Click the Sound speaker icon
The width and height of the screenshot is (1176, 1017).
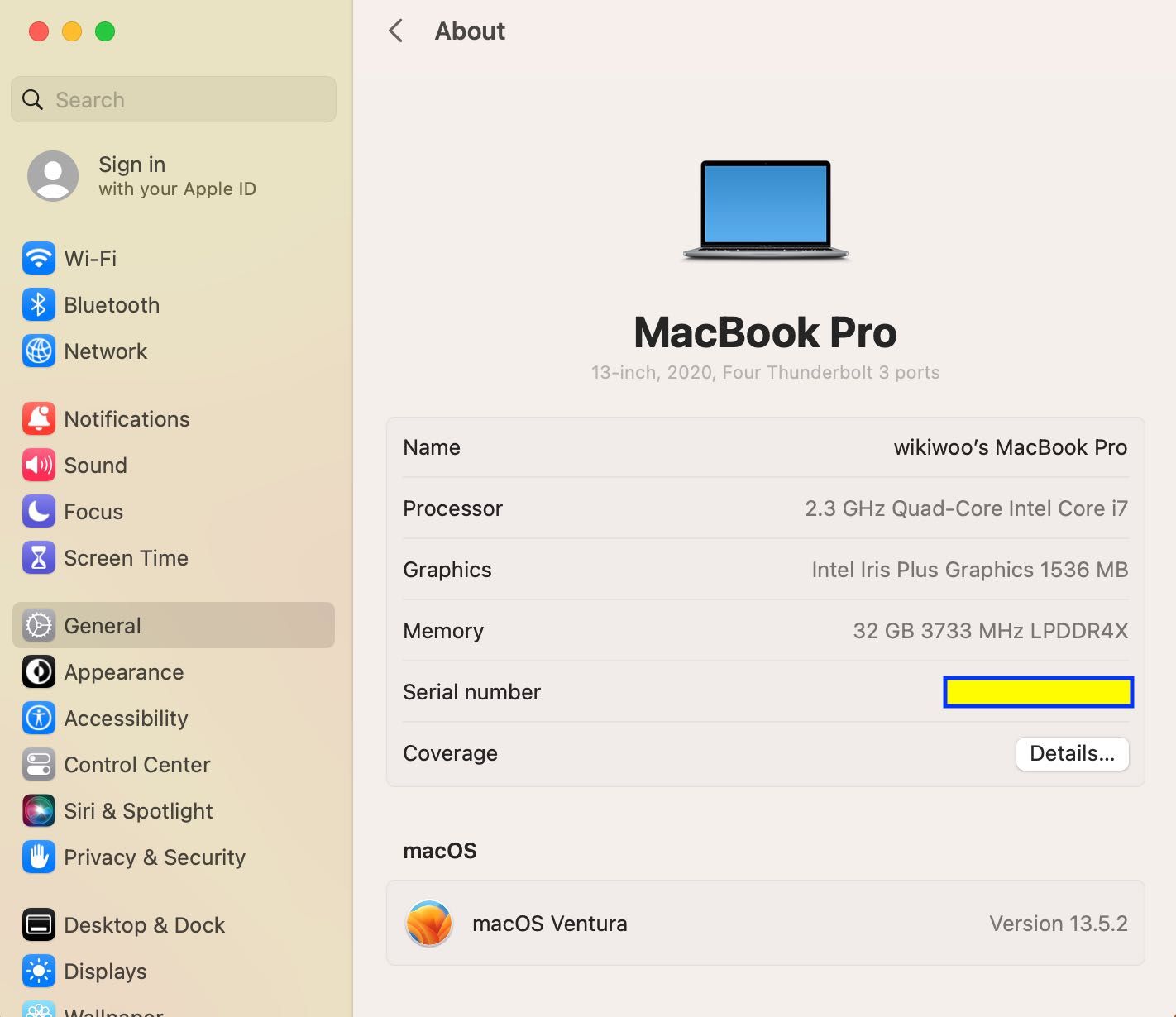click(39, 466)
